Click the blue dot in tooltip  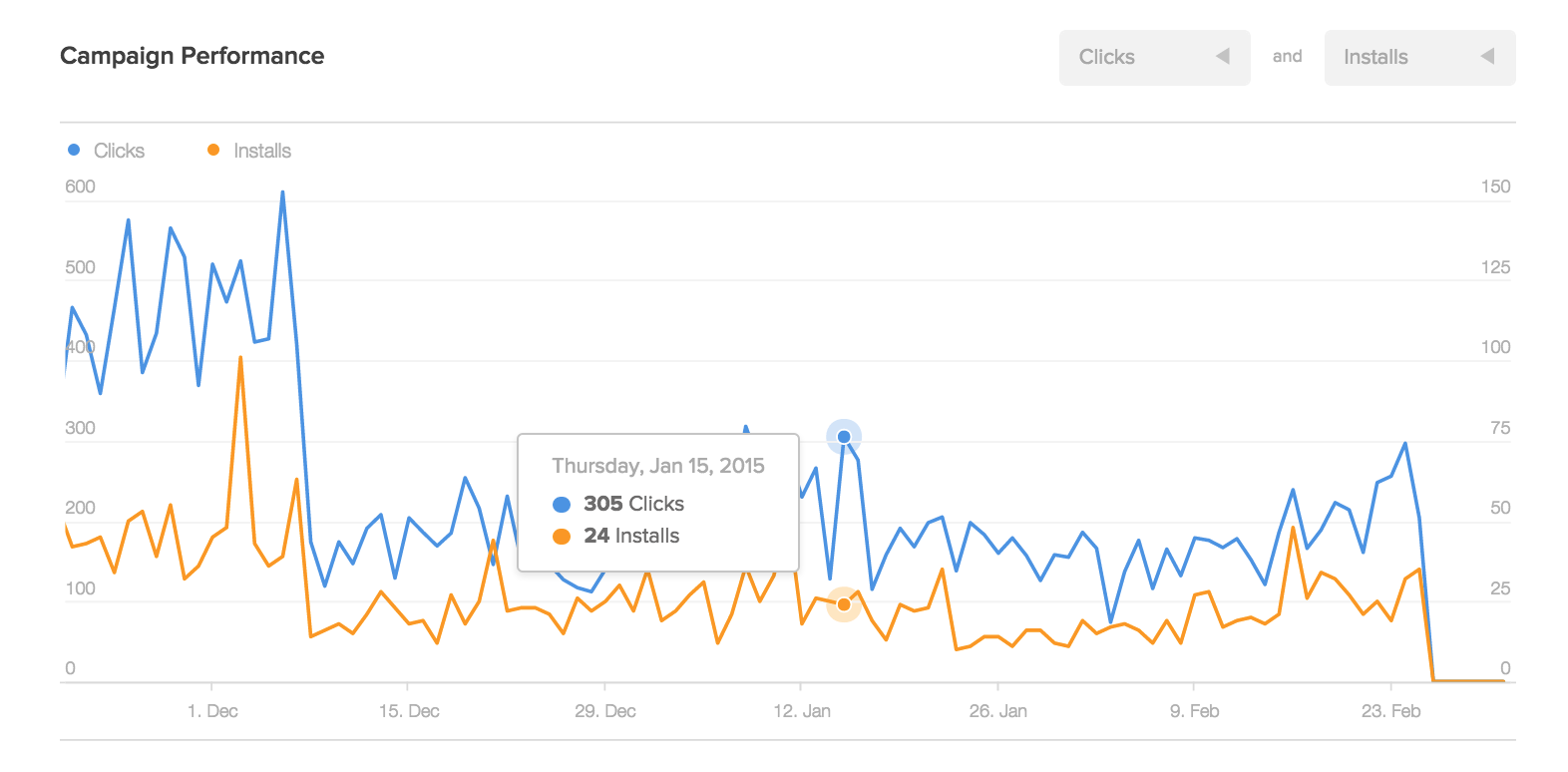coord(562,505)
